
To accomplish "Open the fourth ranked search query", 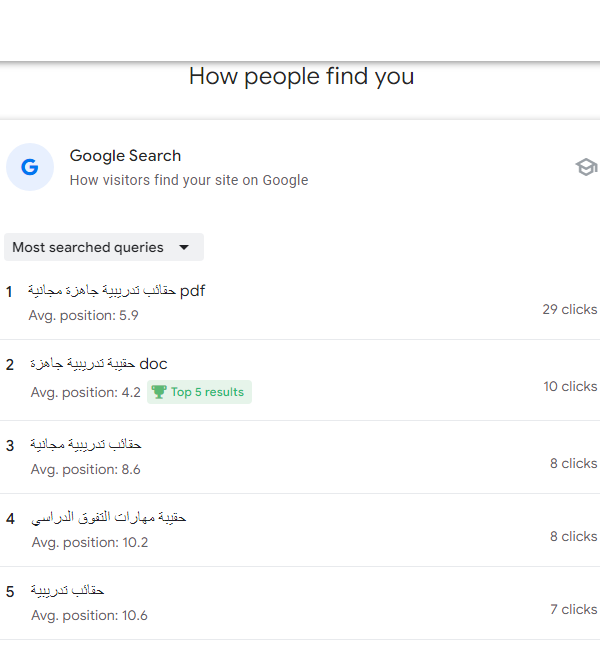I will tap(109, 518).
